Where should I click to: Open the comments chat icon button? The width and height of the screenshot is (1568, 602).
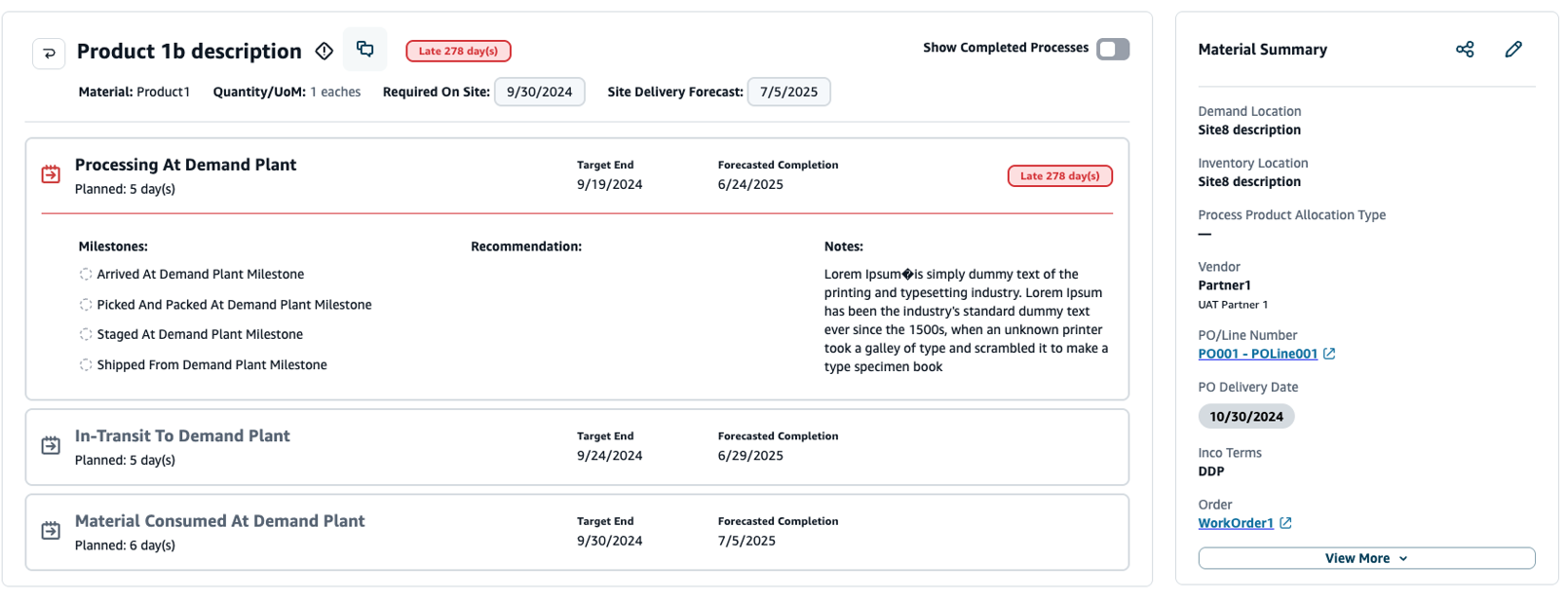pyautogui.click(x=365, y=50)
